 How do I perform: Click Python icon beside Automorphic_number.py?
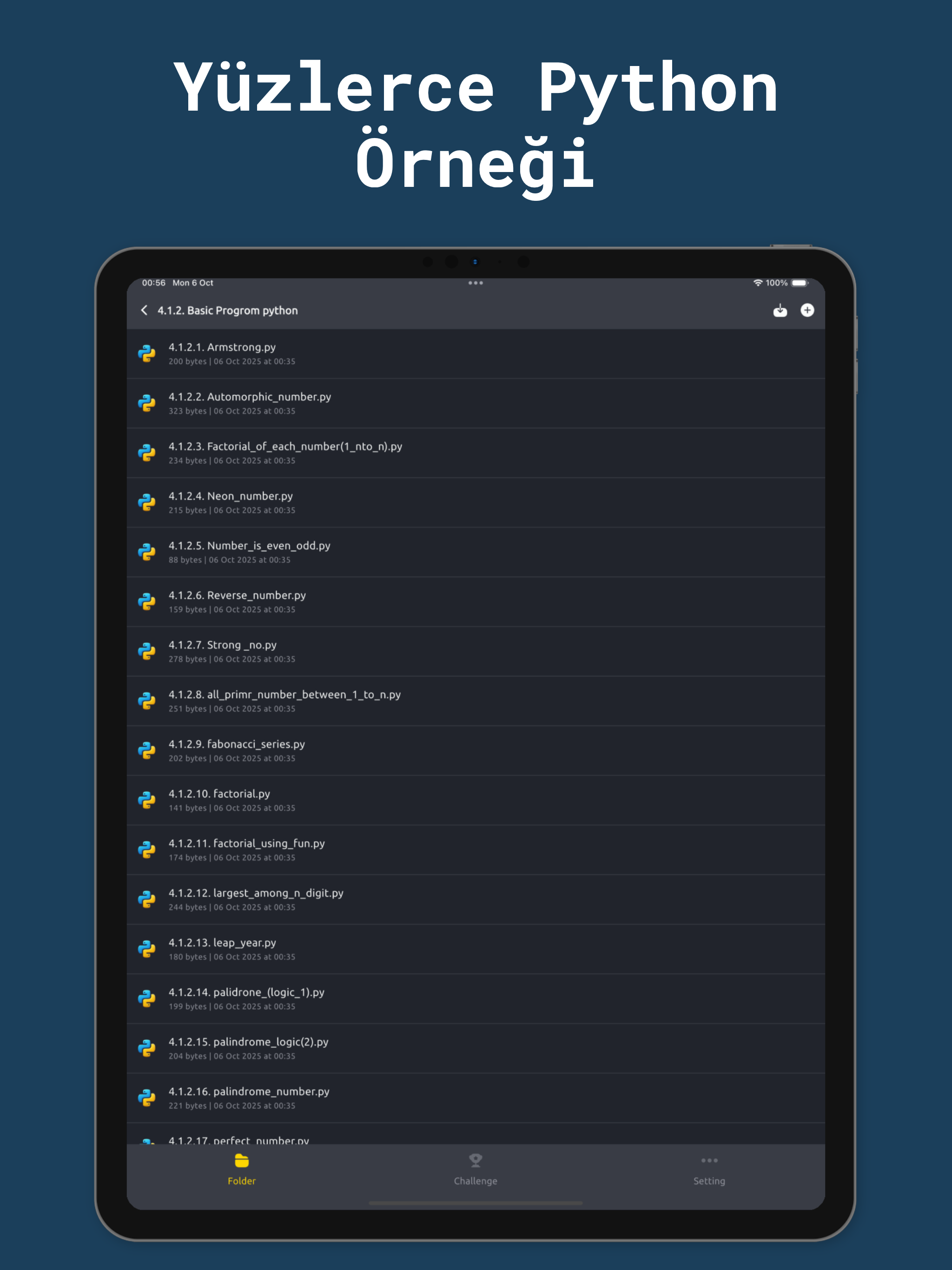pos(146,403)
